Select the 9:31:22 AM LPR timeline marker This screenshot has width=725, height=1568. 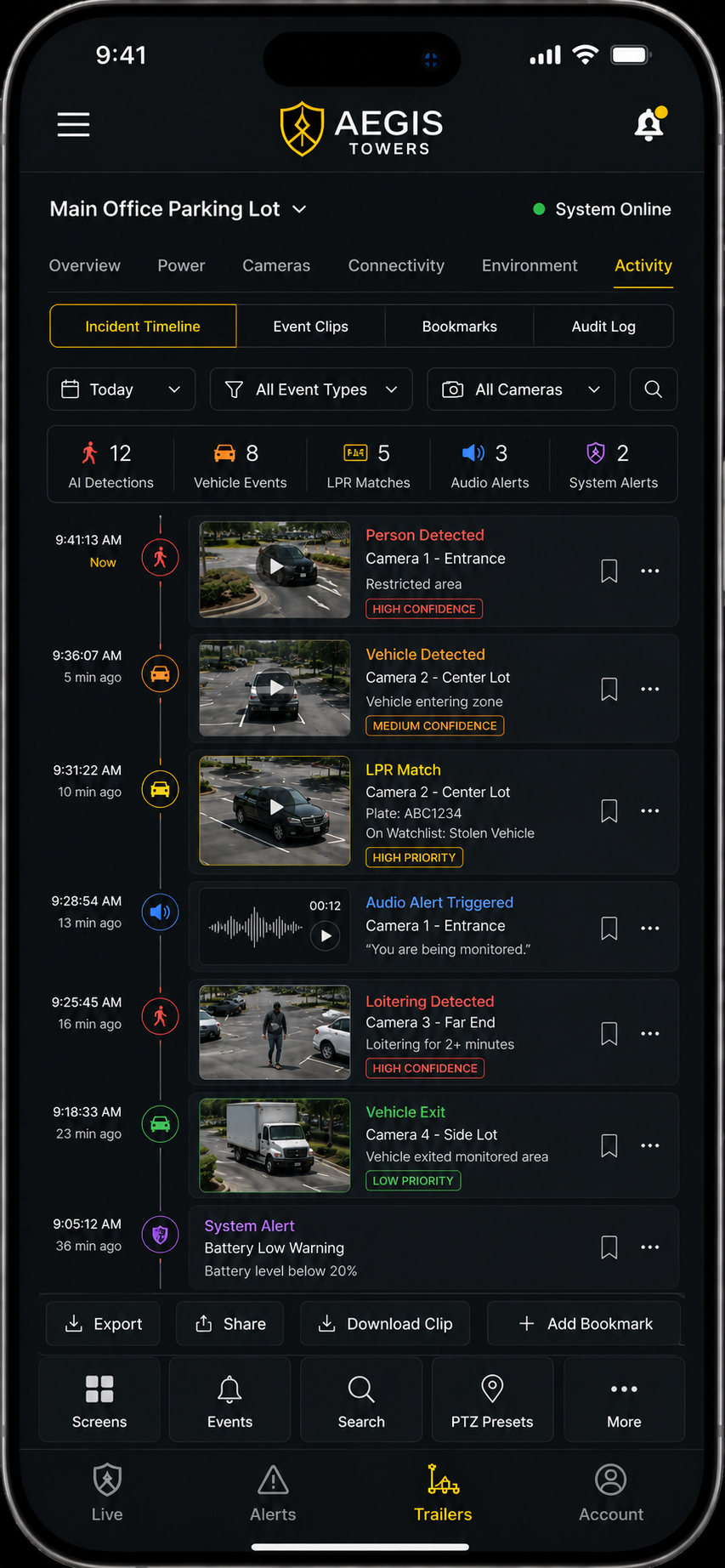point(160,789)
